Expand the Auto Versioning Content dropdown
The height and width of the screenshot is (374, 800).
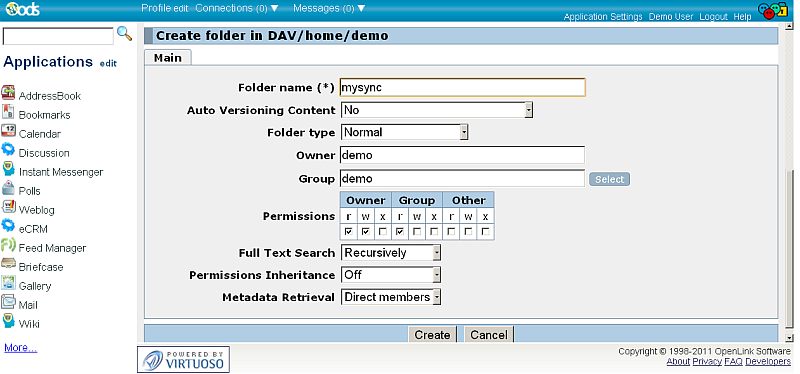437,110
